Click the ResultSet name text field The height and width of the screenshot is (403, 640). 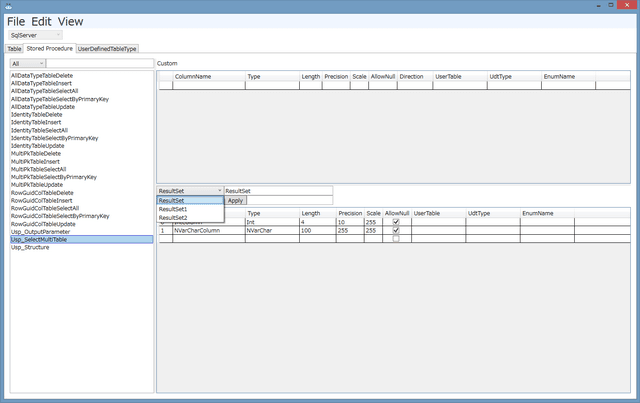coord(278,191)
